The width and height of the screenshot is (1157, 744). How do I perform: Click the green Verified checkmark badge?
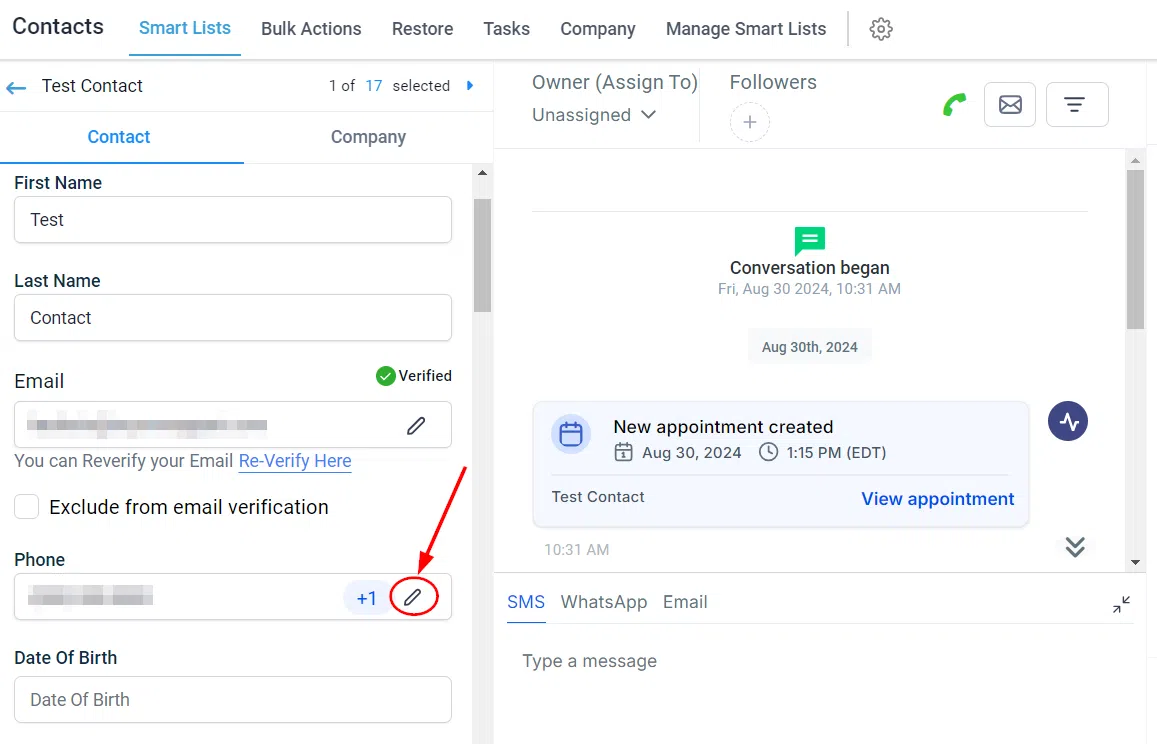(385, 376)
